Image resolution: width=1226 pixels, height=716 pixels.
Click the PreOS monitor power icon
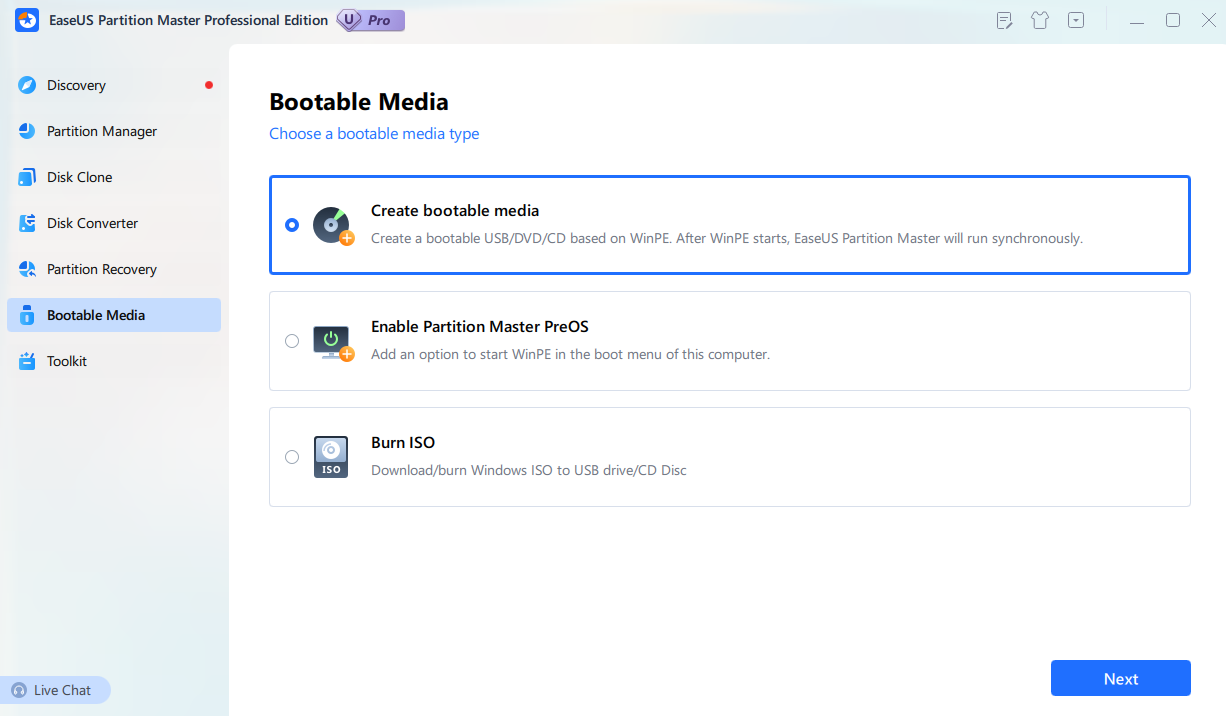tap(333, 342)
